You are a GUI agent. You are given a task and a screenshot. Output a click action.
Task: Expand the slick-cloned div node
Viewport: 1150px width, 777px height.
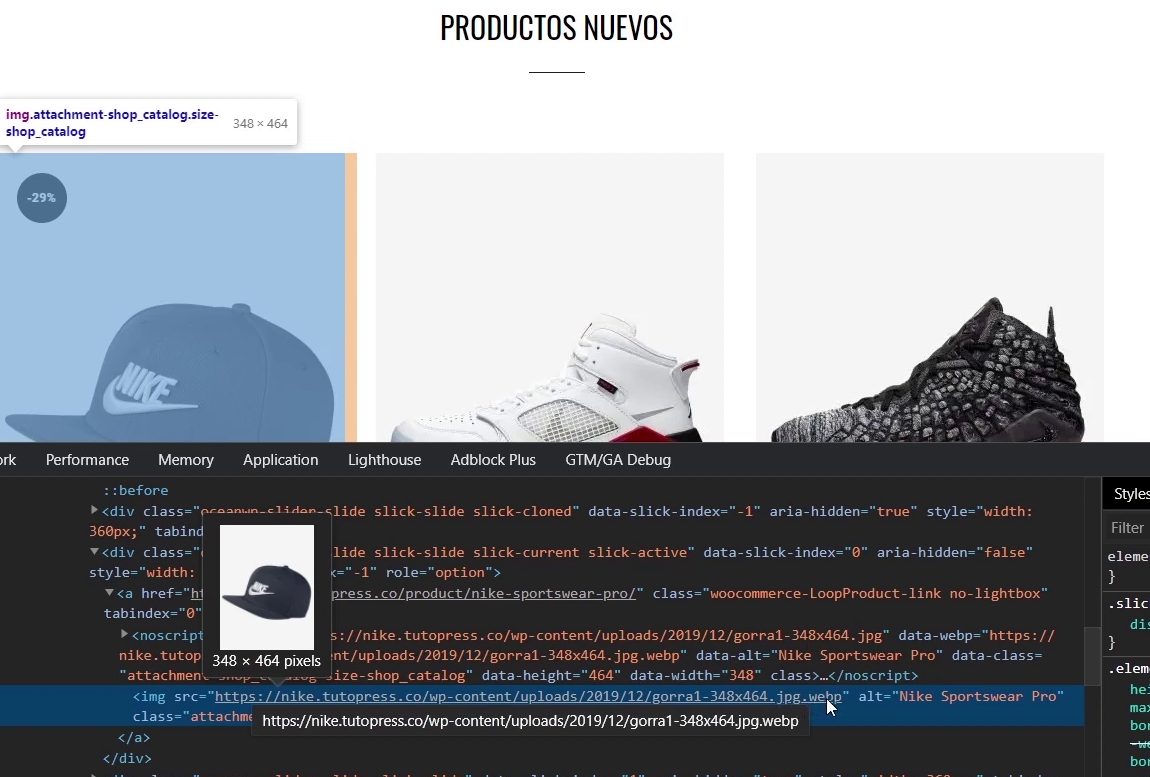point(94,510)
